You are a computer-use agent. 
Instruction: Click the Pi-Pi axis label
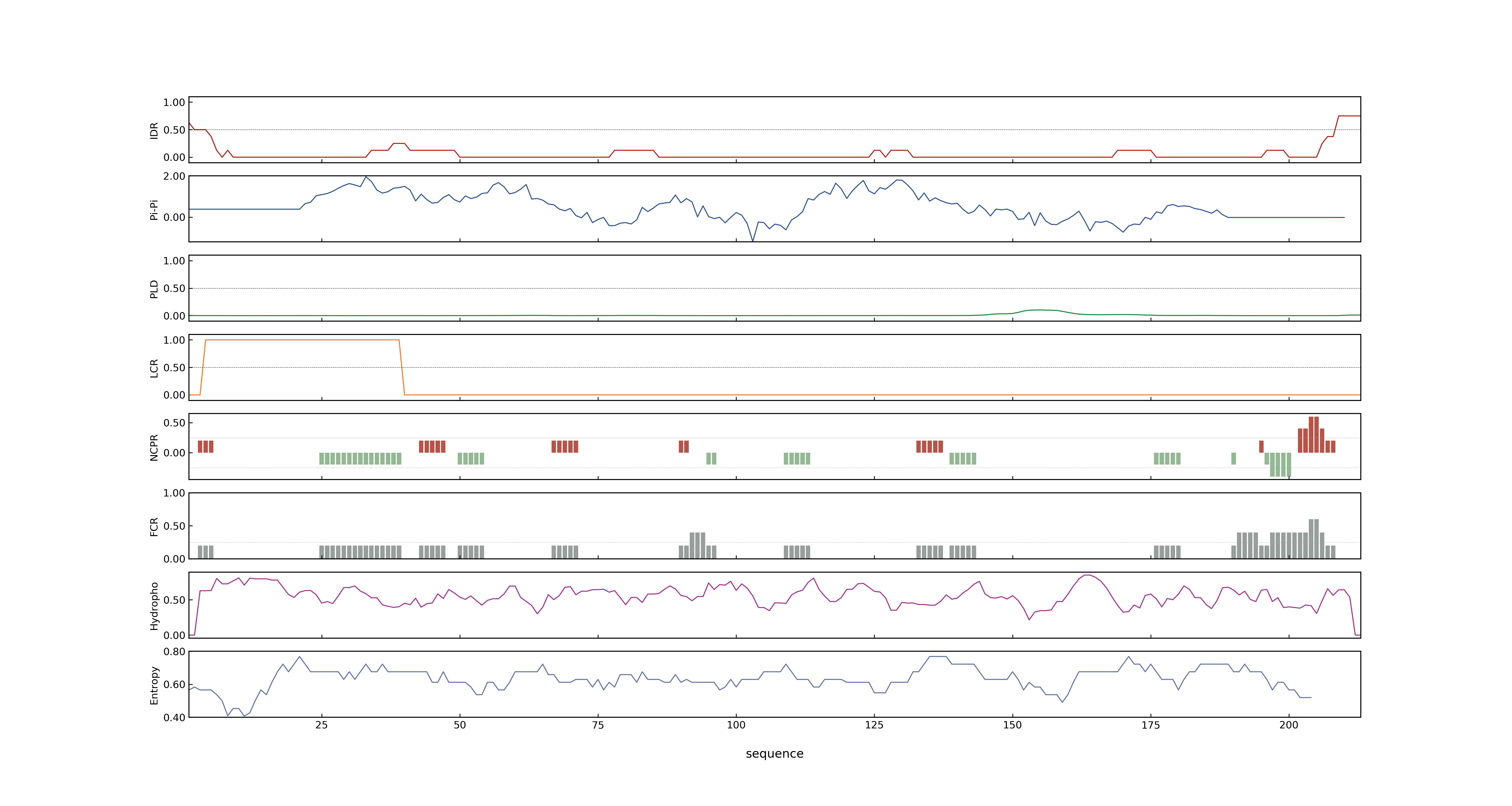[x=154, y=209]
